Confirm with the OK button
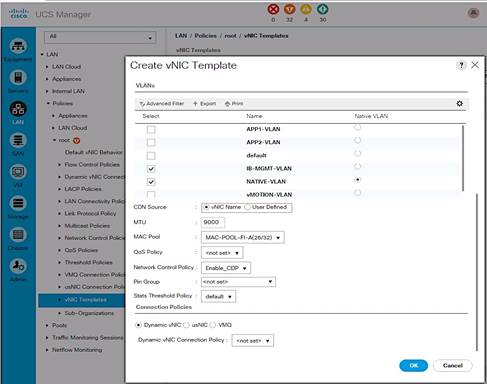The width and height of the screenshot is (487, 384). (413, 365)
